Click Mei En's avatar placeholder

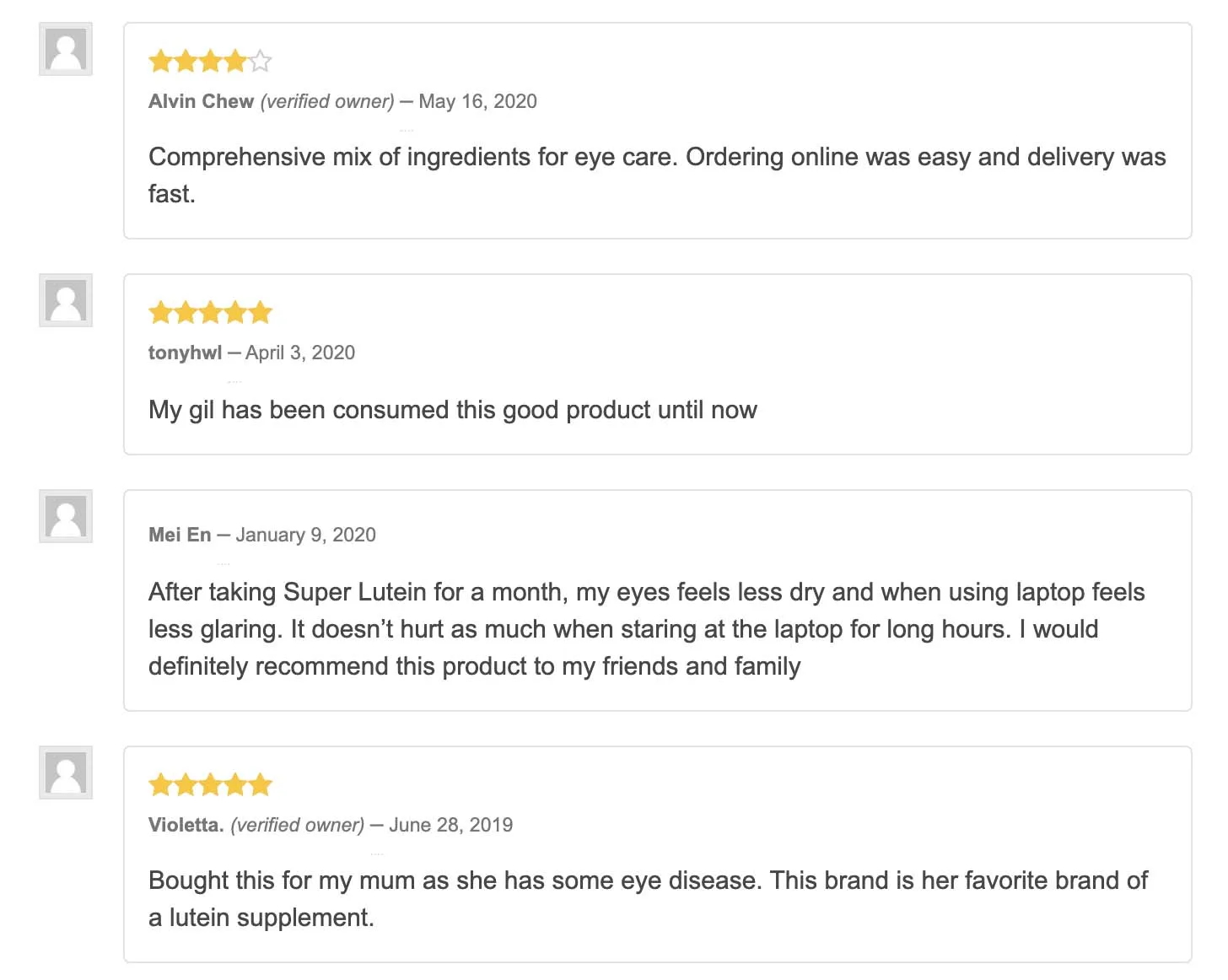66,516
